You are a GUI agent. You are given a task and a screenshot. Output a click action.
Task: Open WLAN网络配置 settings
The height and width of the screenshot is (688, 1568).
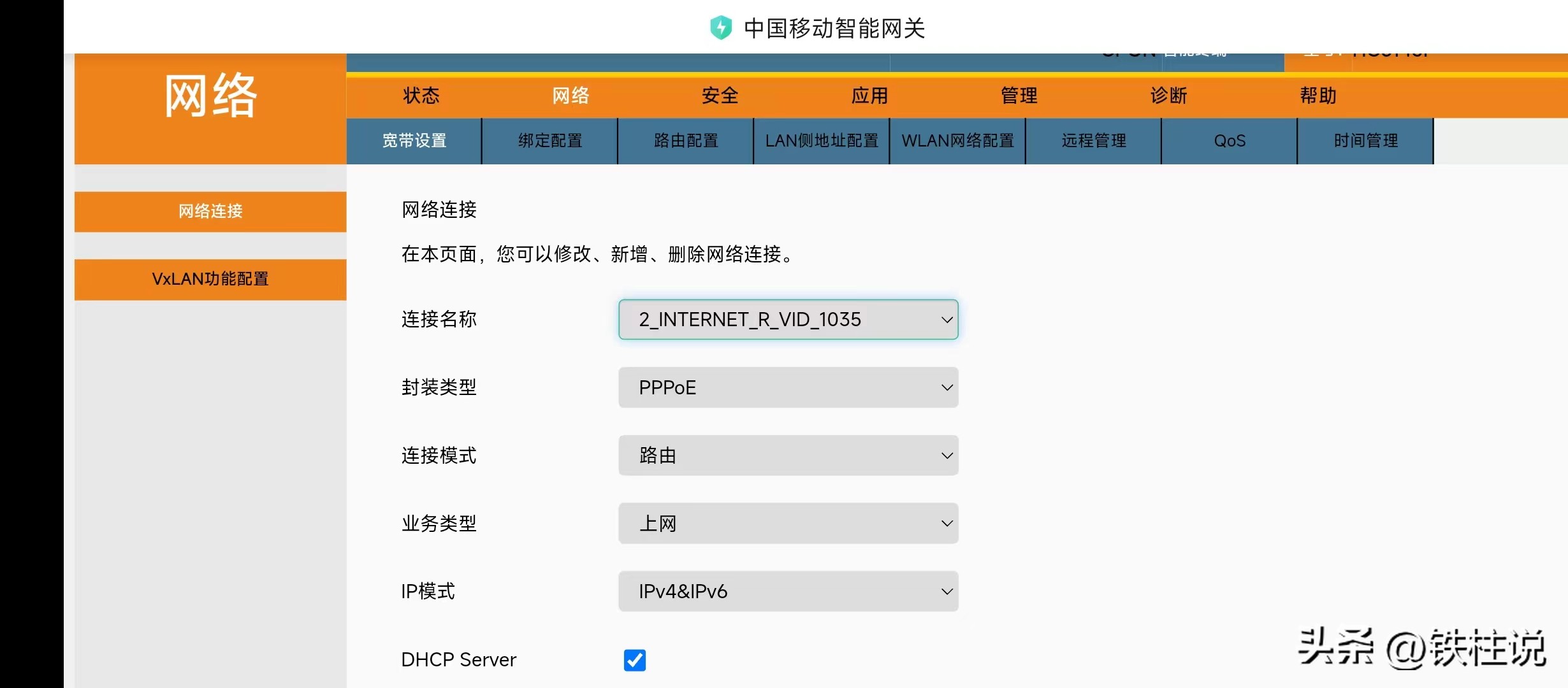coord(957,141)
